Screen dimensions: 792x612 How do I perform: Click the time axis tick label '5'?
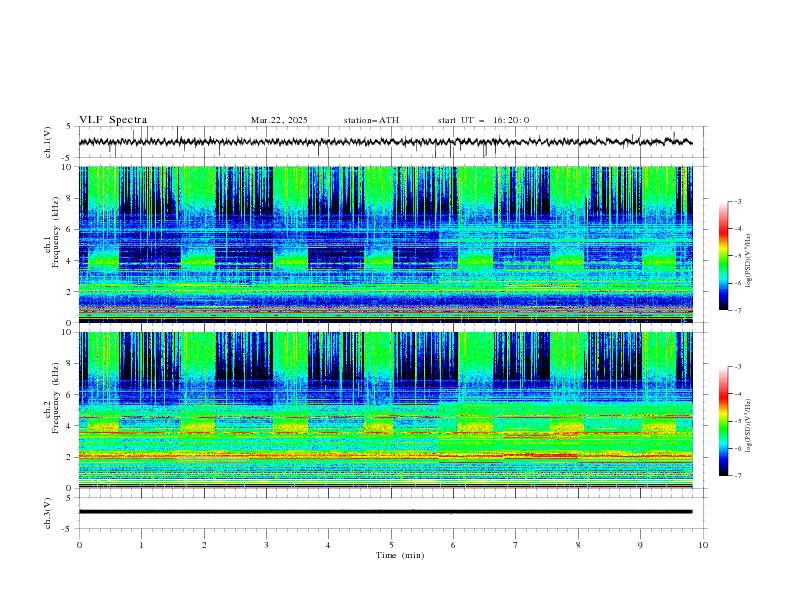[x=391, y=545]
